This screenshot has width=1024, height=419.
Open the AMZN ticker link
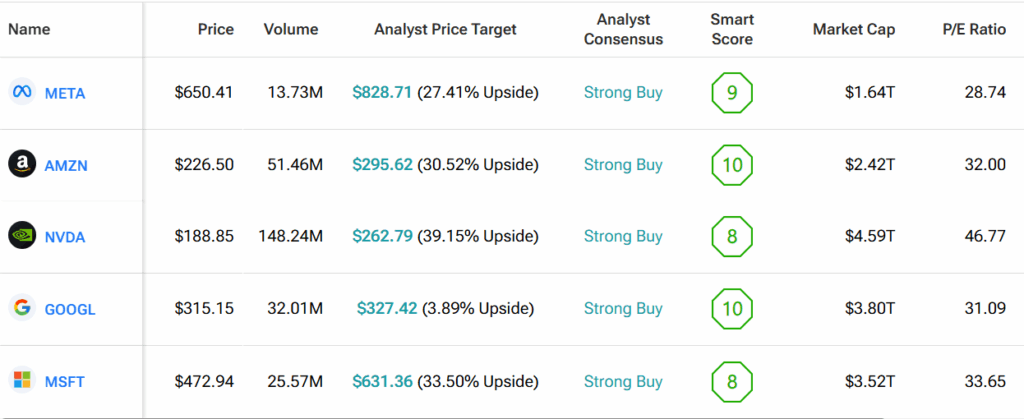coord(66,165)
